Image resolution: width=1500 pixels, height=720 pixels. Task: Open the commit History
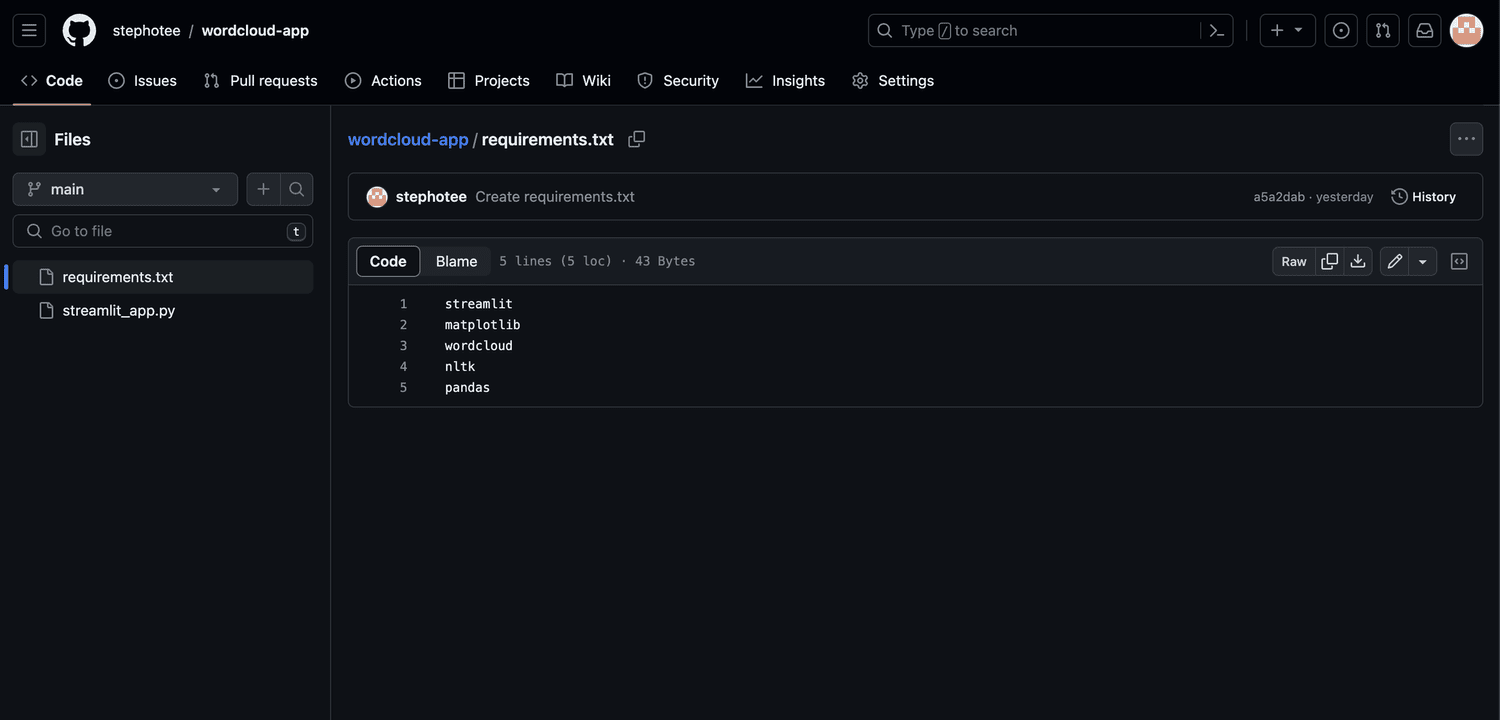1424,196
